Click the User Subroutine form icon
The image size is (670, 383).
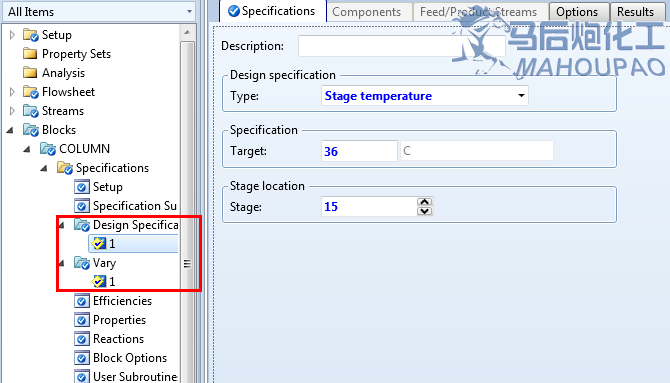82,376
